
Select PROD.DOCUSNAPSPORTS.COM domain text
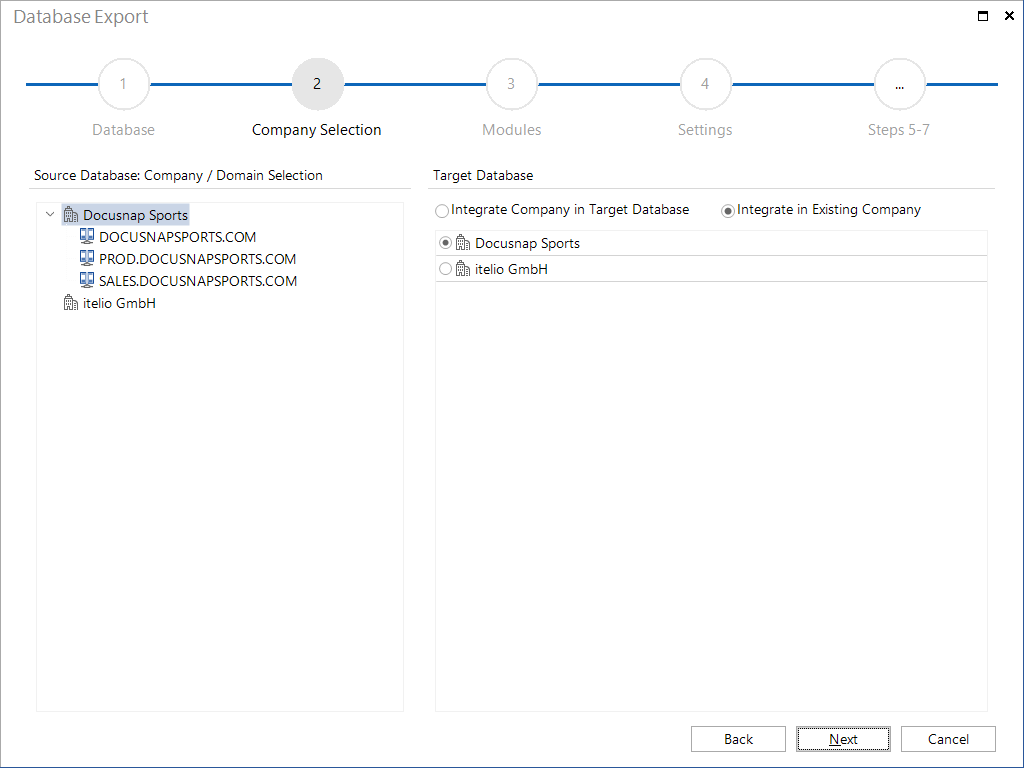pyautogui.click(x=198, y=259)
